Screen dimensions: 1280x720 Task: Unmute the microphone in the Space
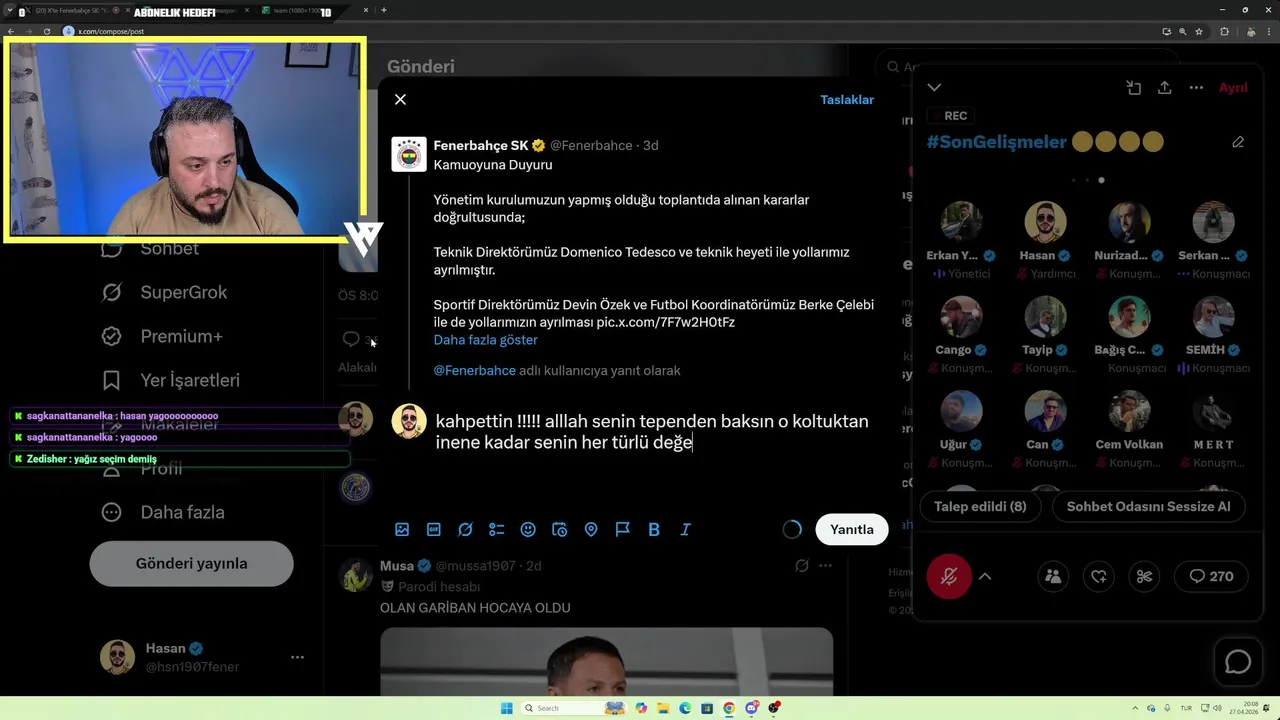point(949,576)
